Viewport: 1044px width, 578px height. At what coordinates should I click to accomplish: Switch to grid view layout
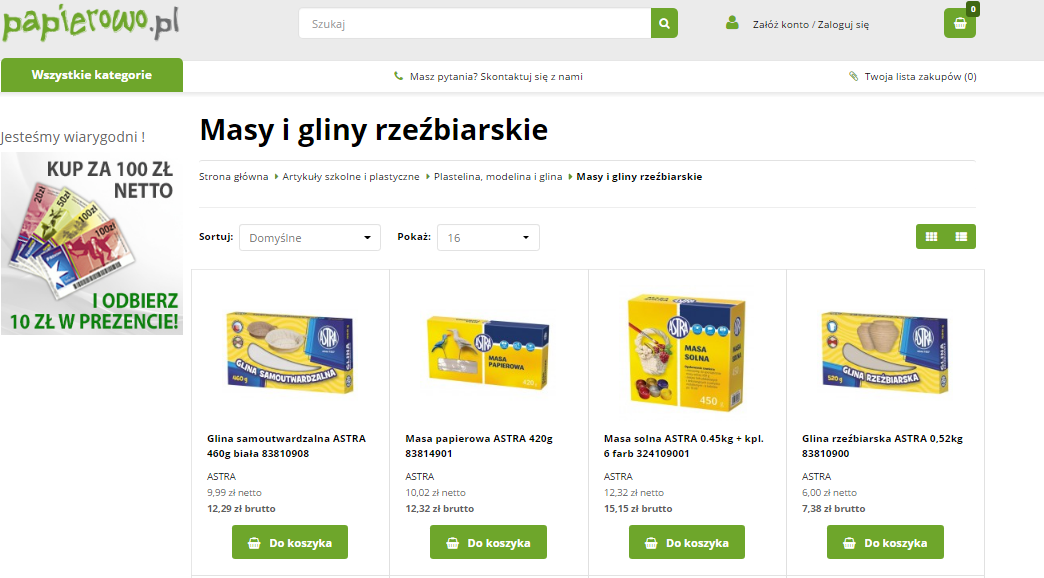(x=931, y=236)
